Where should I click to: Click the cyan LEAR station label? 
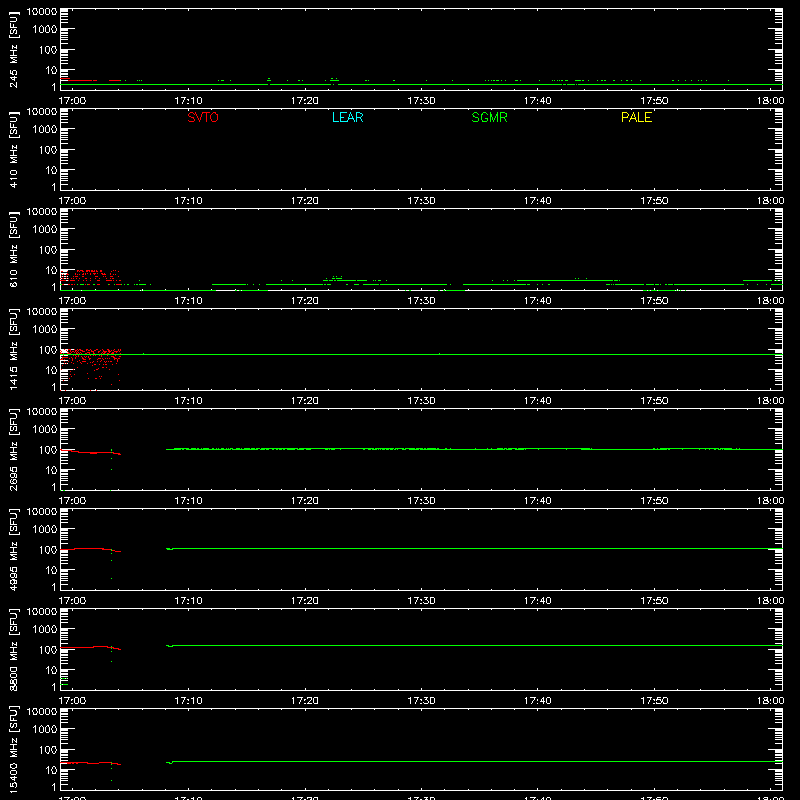point(347,117)
